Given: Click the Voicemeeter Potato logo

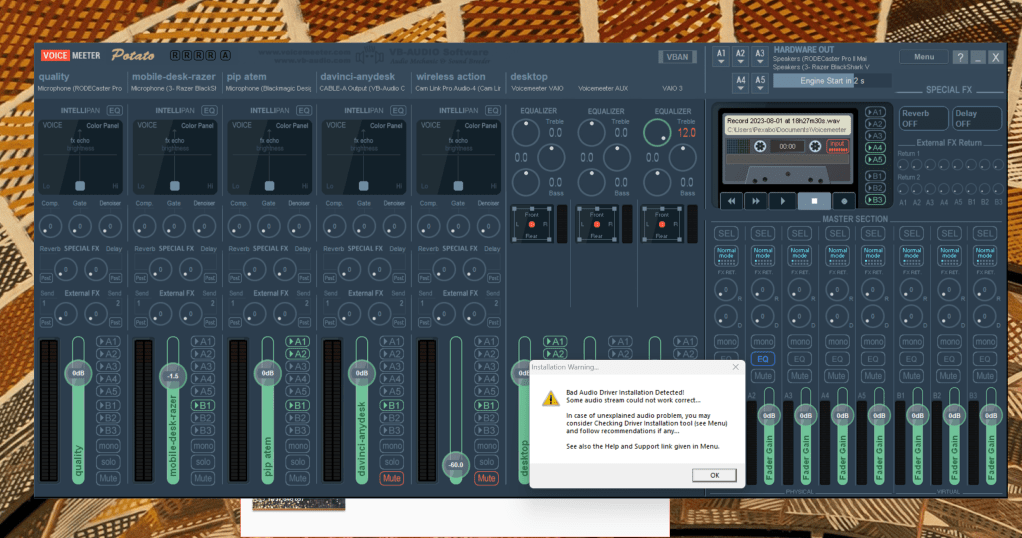Looking at the screenshot, I should 98,55.
